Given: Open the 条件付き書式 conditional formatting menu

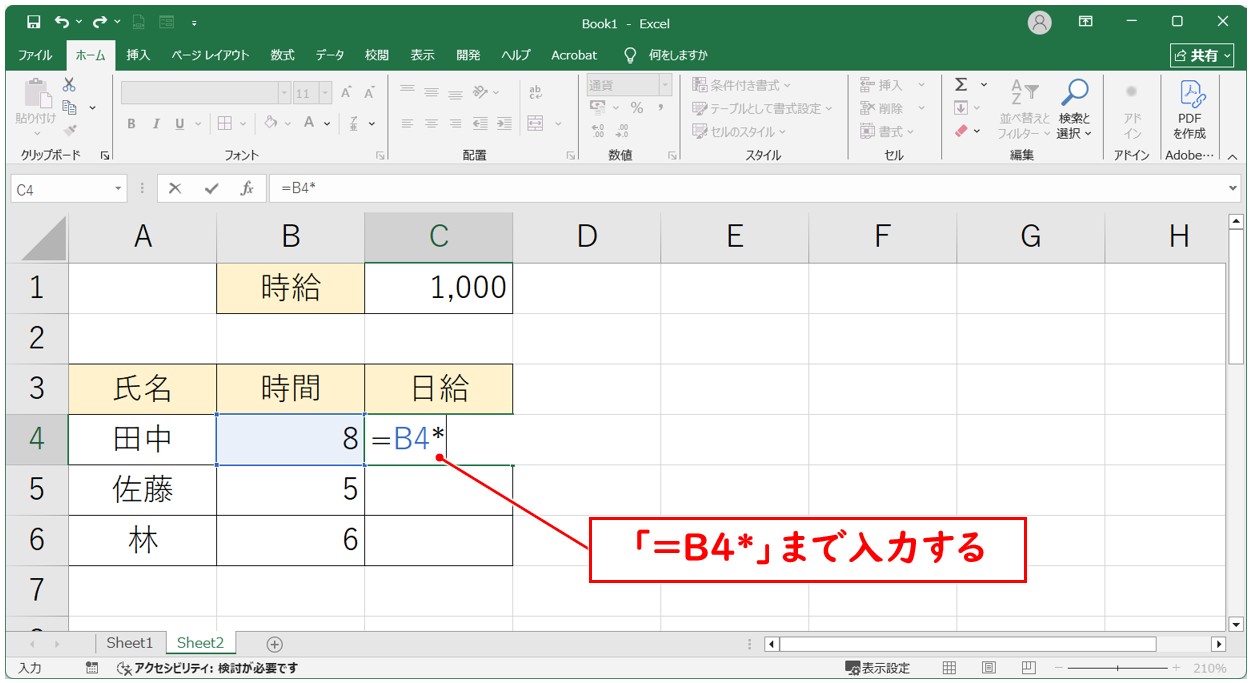Looking at the screenshot, I should [x=742, y=85].
